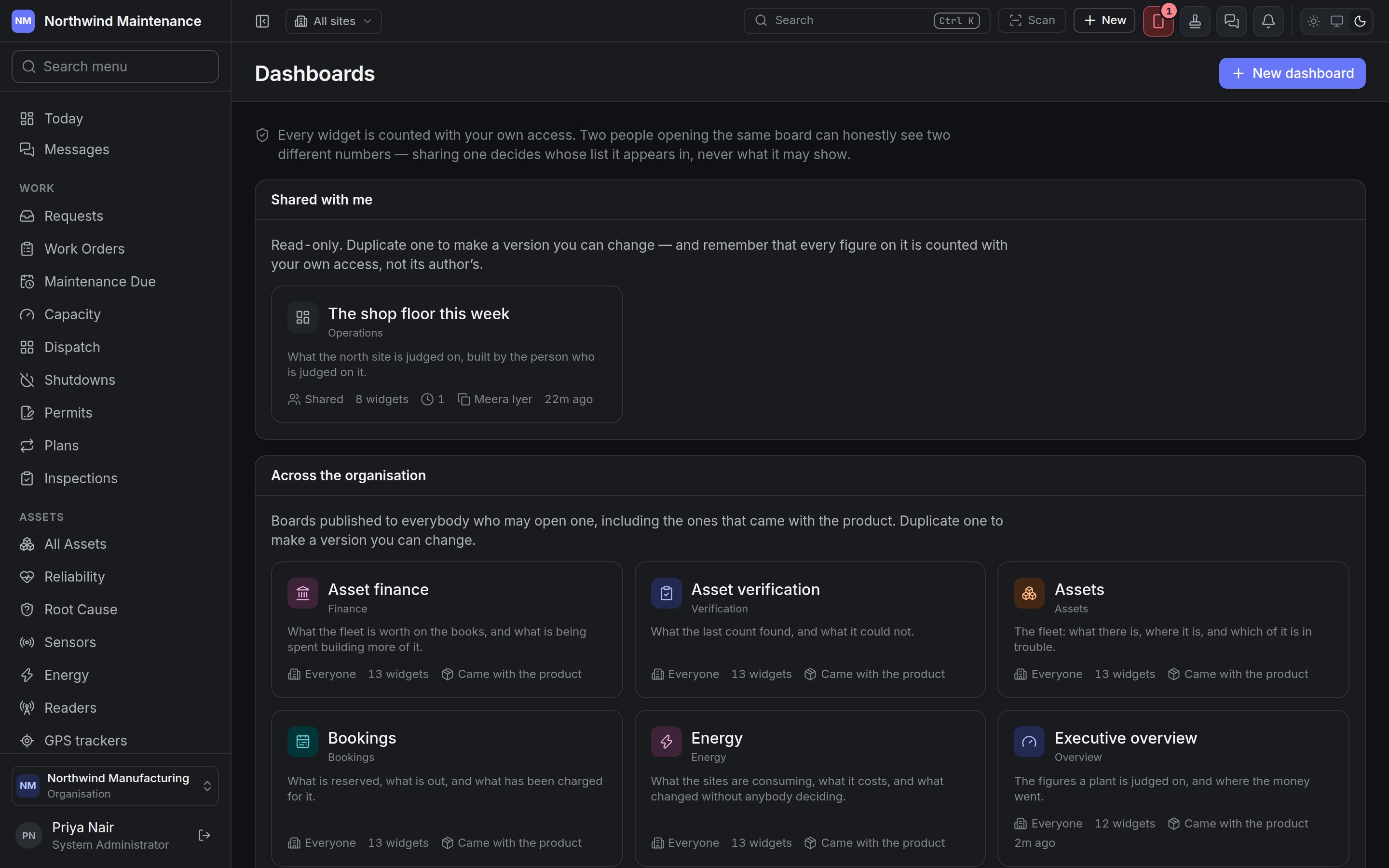Screen dimensions: 1389x868
Task: Click the Root Cause shield icon
Action: click(x=27, y=610)
